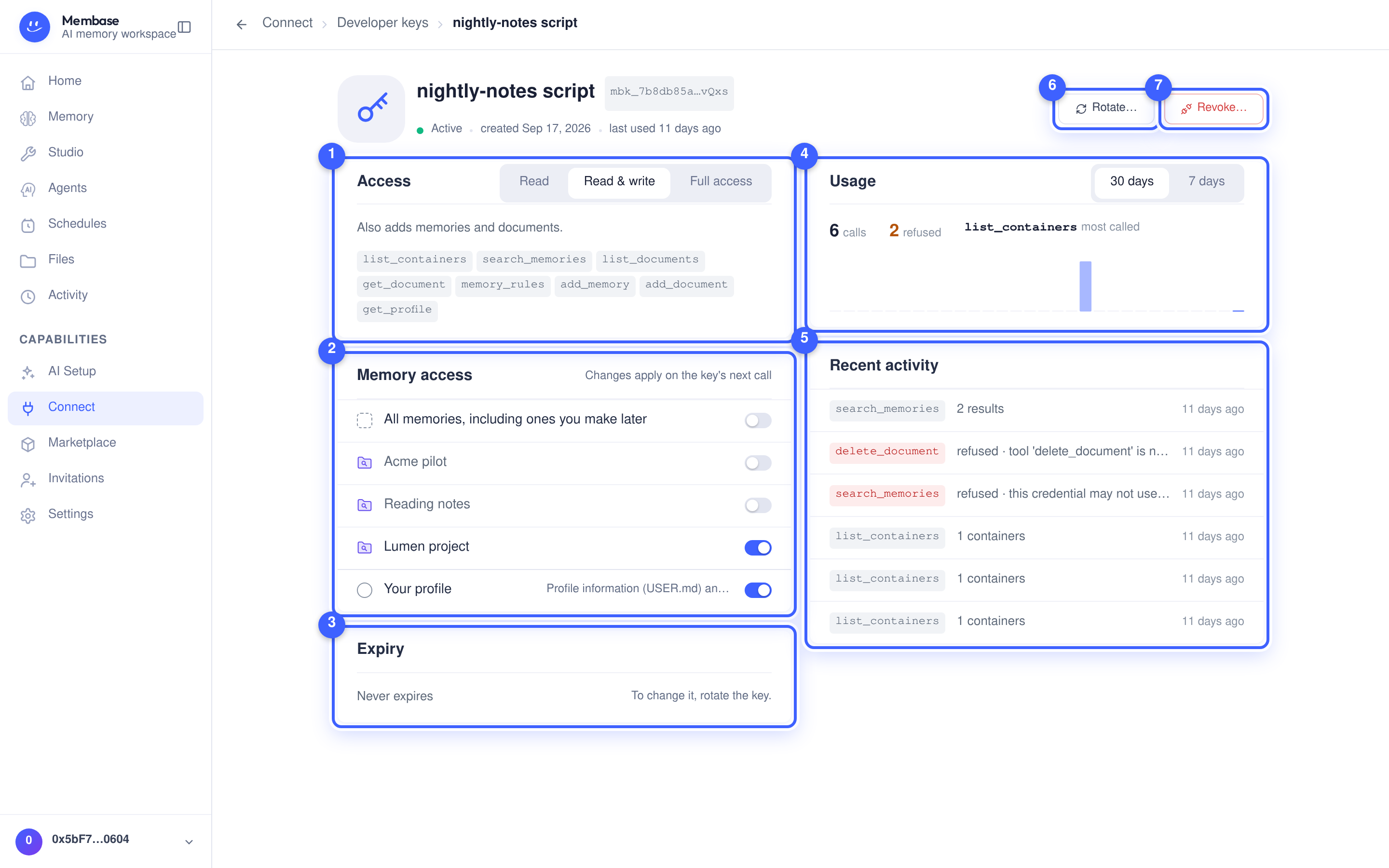
Task: Switch usage to 7 days
Action: [1206, 182]
